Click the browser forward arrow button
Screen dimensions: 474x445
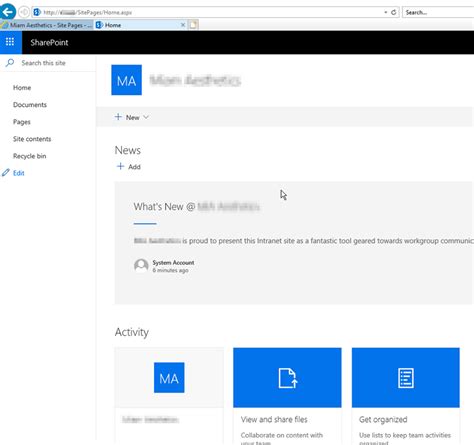(24, 12)
